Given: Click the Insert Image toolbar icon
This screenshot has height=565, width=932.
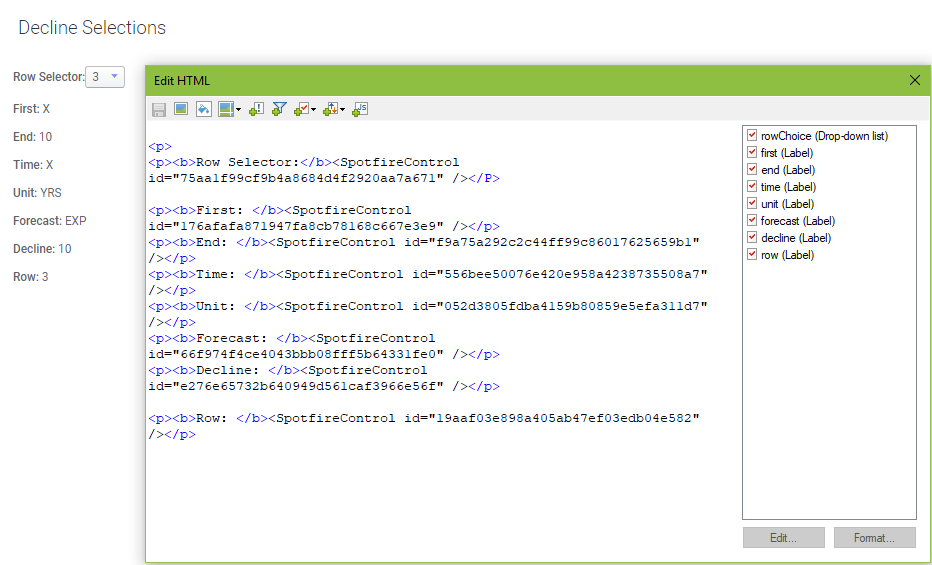Looking at the screenshot, I should [181, 109].
